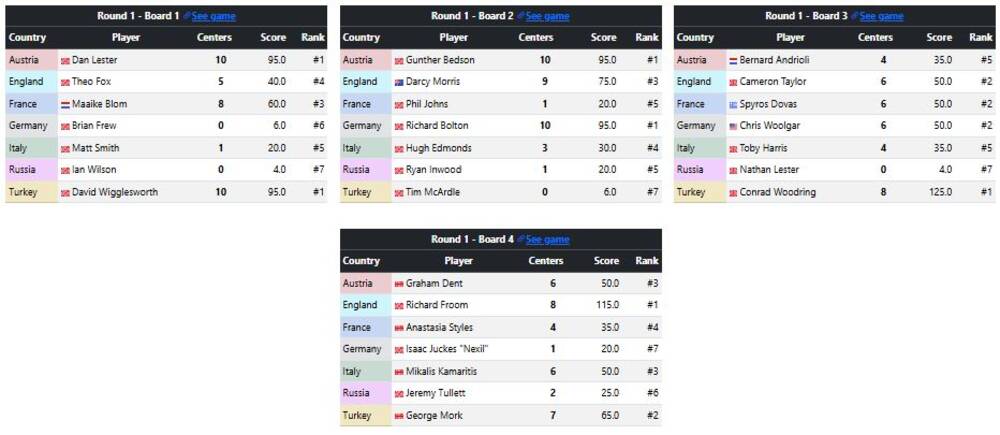Click the flag icon next to Richard Froom
The height and width of the screenshot is (435, 1000).
399,306
